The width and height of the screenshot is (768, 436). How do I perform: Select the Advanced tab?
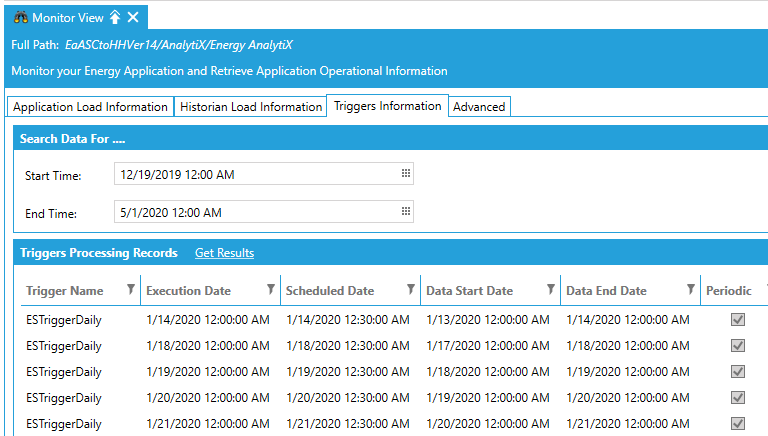(x=479, y=107)
